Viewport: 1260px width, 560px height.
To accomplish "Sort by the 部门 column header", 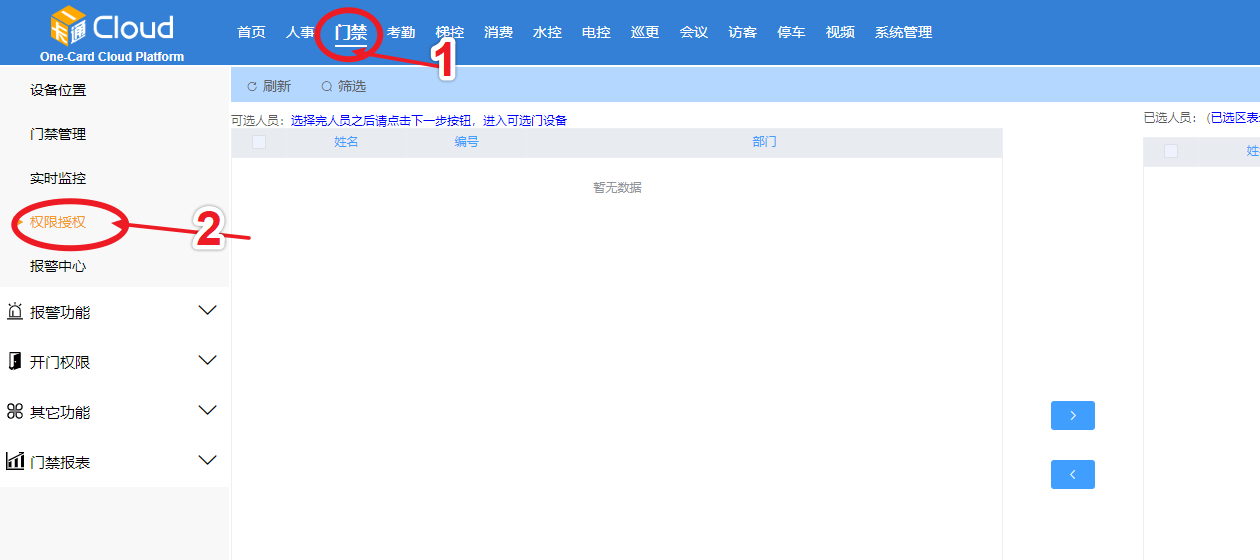I will (x=764, y=142).
